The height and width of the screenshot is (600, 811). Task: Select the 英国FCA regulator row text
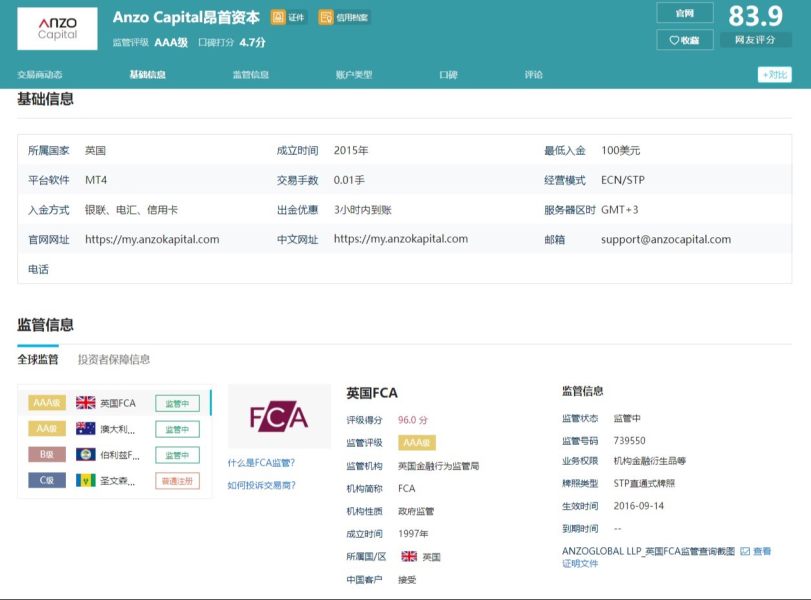118,403
